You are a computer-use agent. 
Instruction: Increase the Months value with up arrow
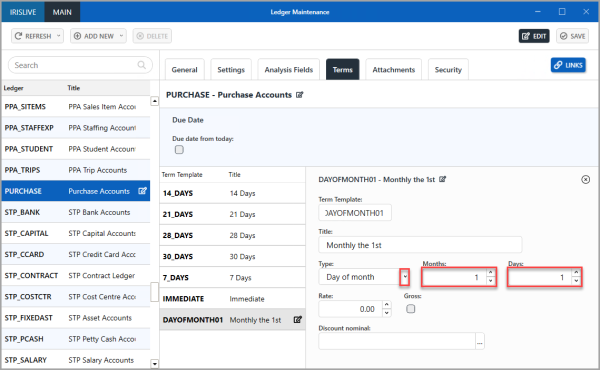[x=491, y=272]
